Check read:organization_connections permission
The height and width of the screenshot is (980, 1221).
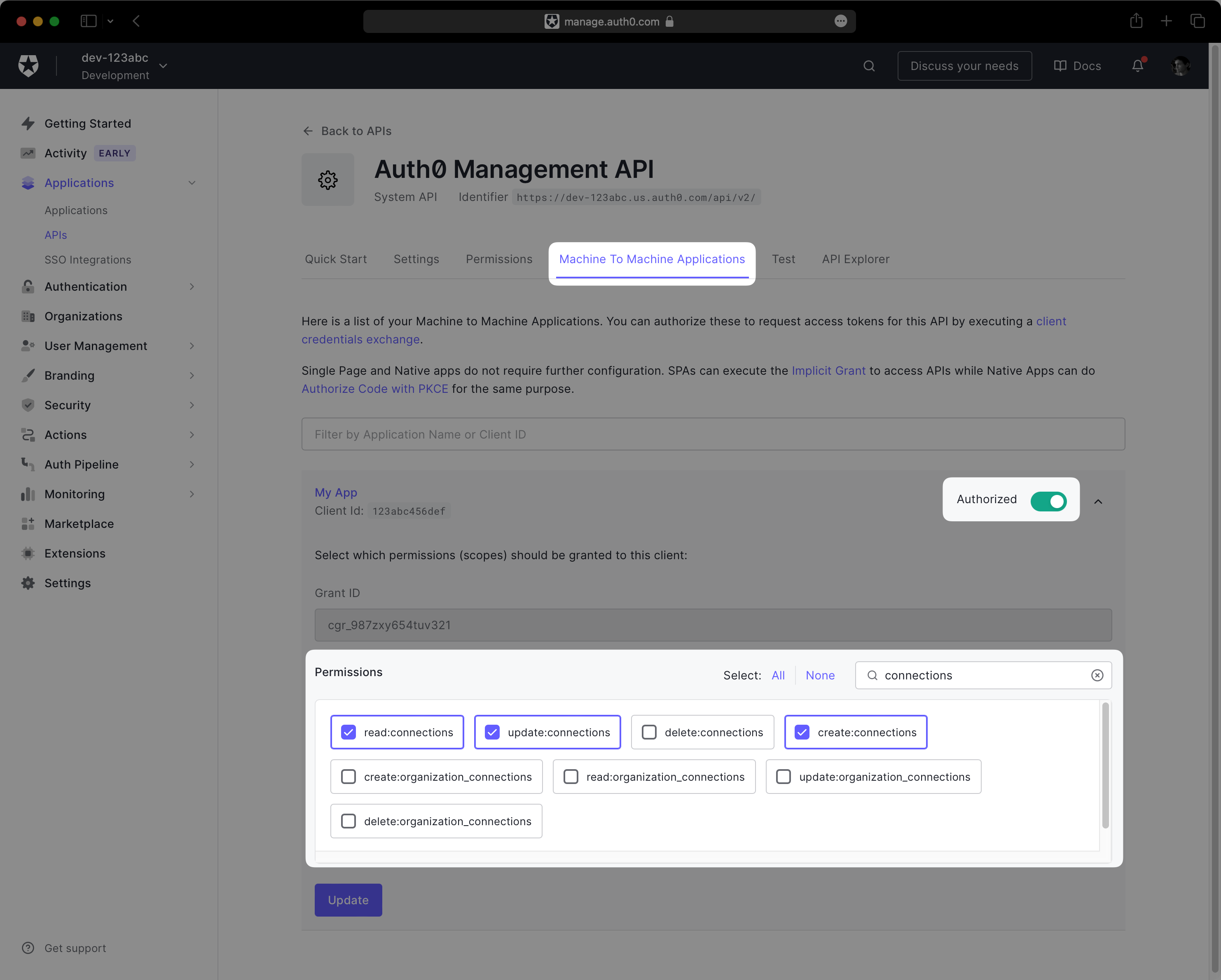coord(571,776)
